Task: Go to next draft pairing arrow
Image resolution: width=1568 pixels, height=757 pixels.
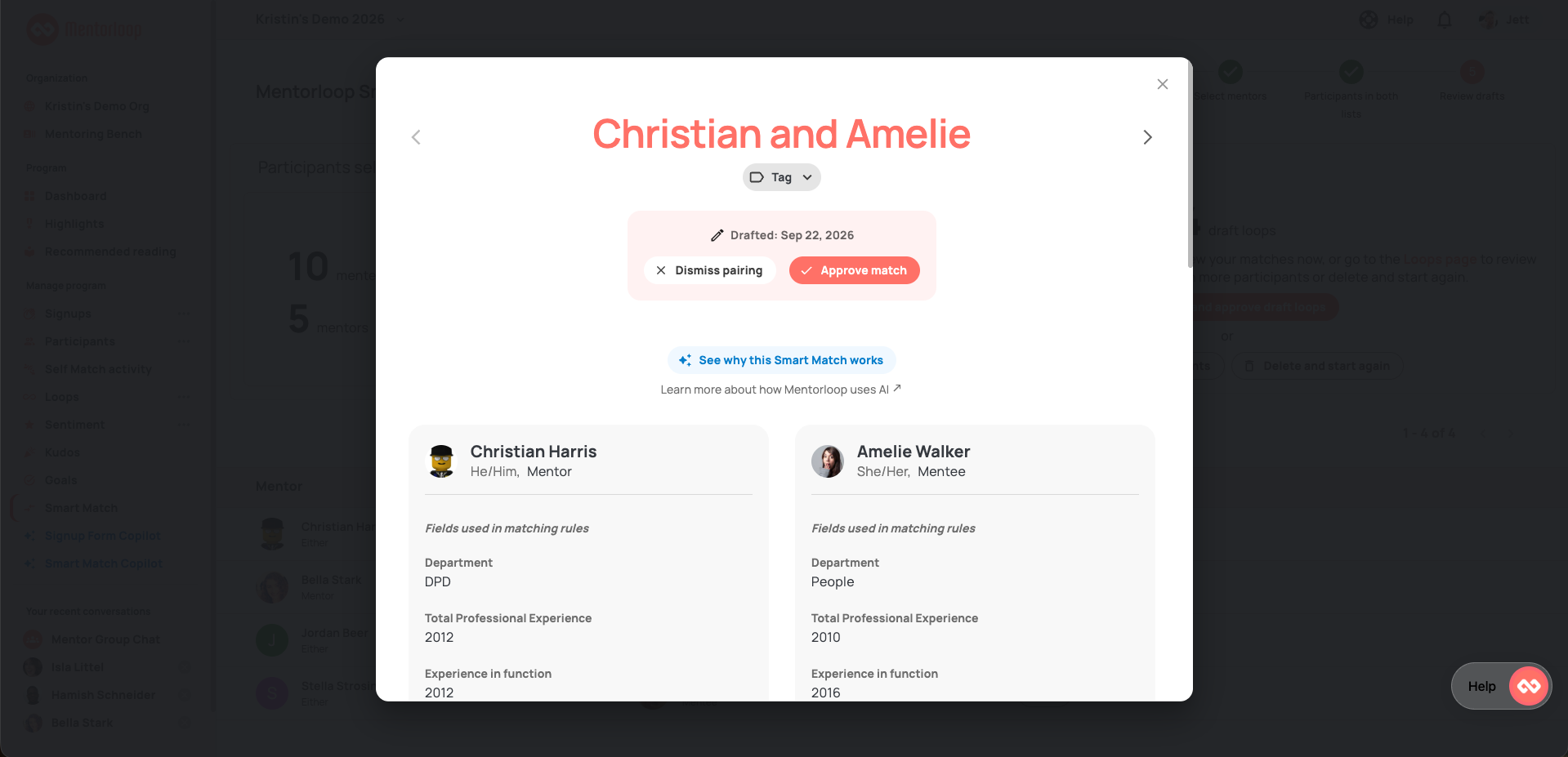Action: click(x=1147, y=137)
